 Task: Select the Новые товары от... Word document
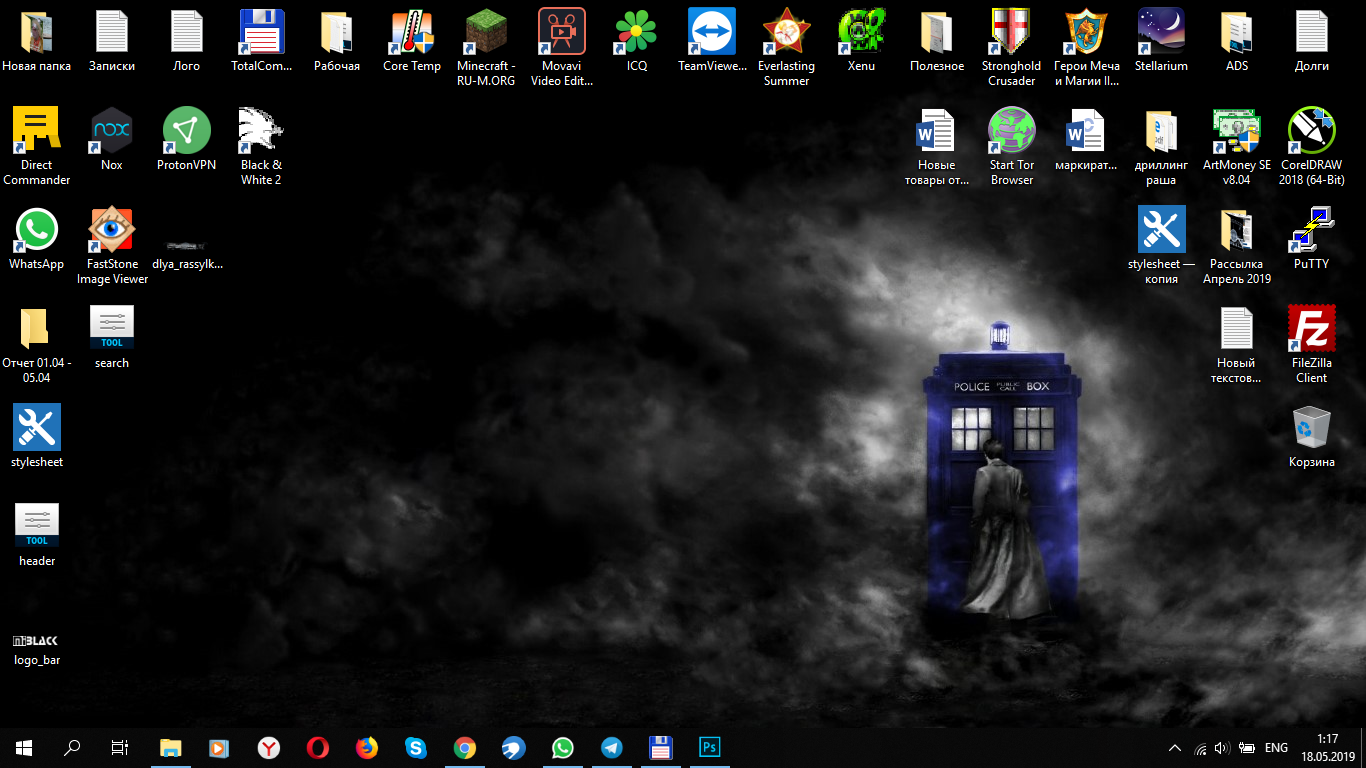point(937,131)
